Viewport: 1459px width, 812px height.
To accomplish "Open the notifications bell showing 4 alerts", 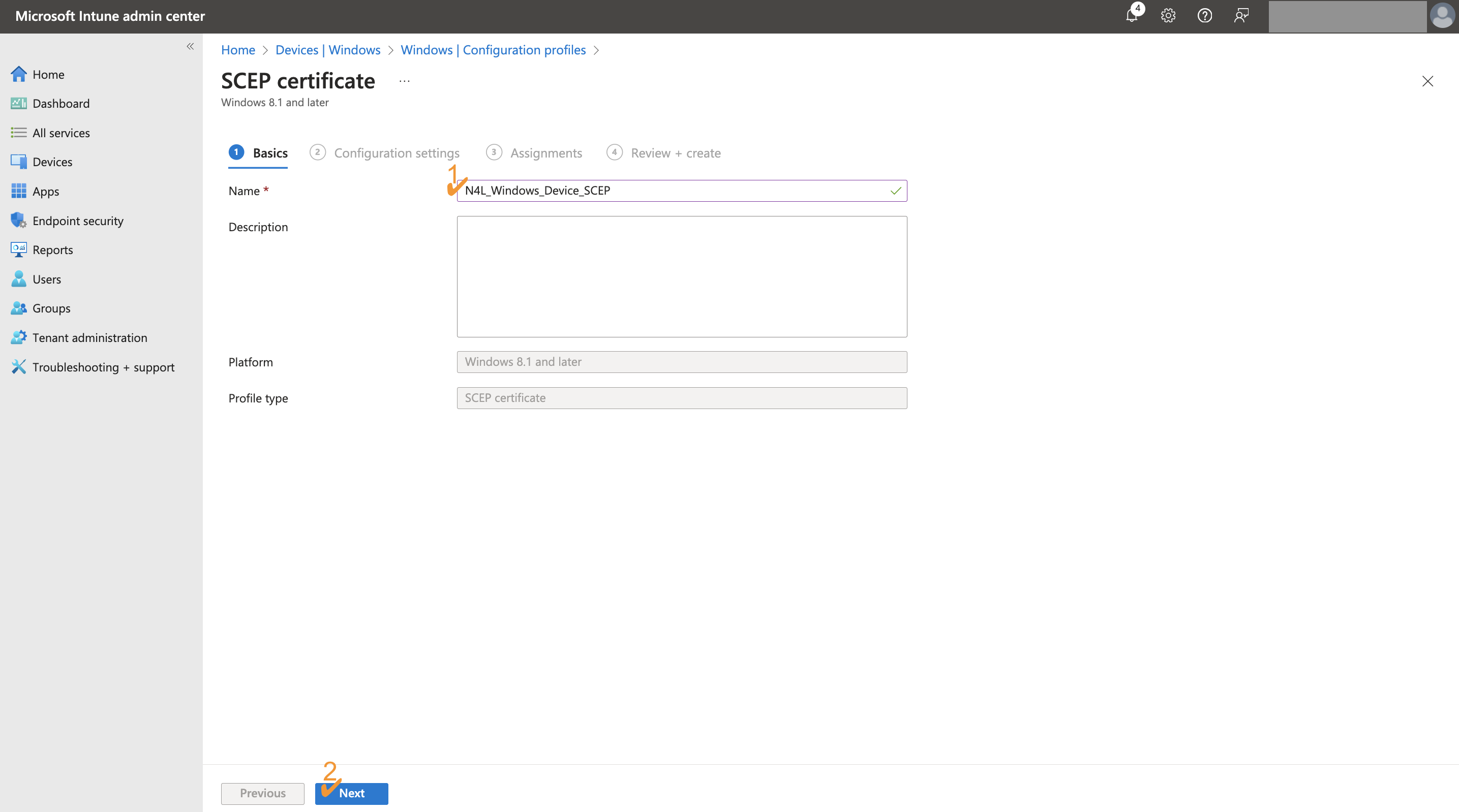I will [x=1131, y=16].
